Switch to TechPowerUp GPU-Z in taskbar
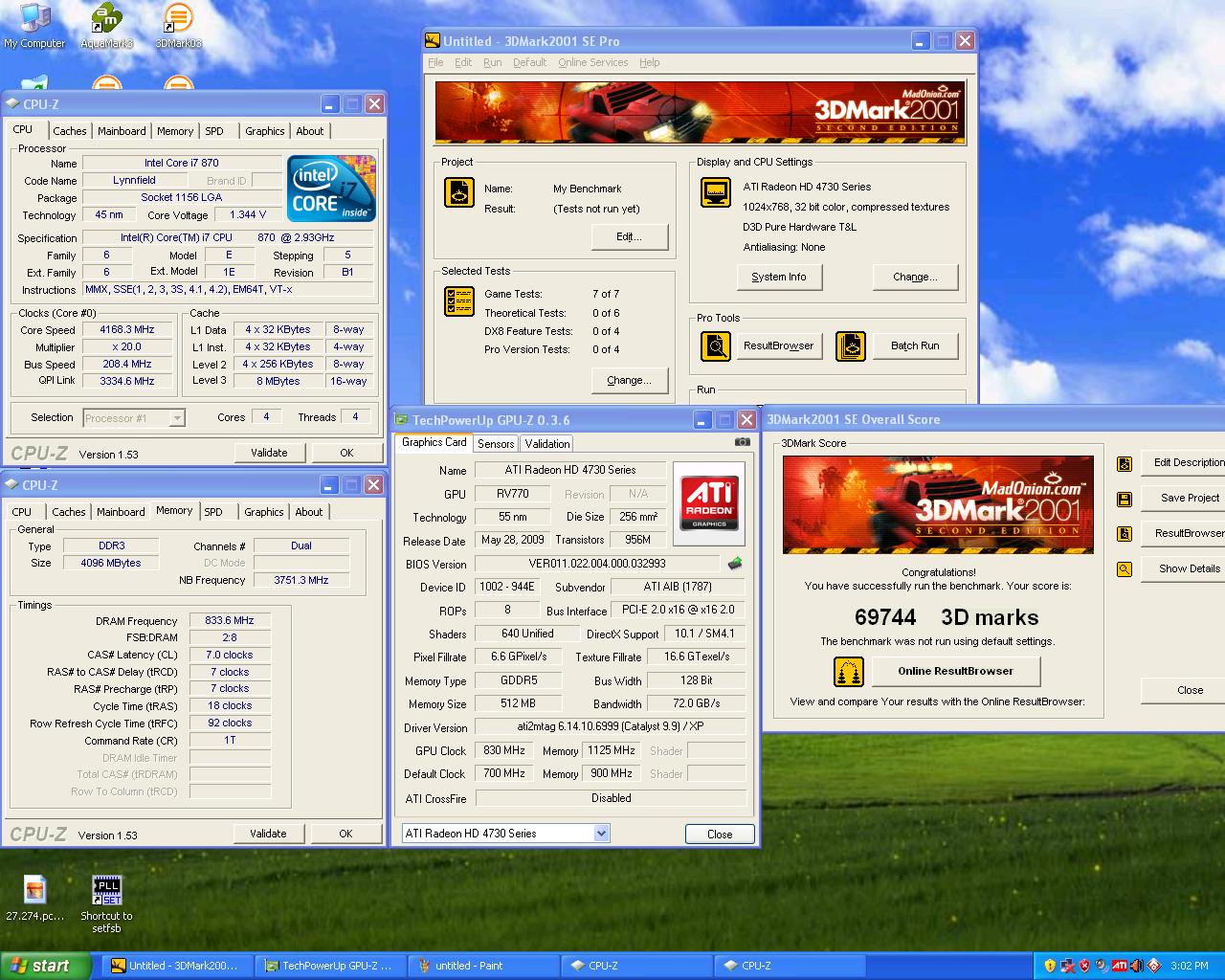The height and width of the screenshot is (980, 1225). pyautogui.click(x=329, y=966)
